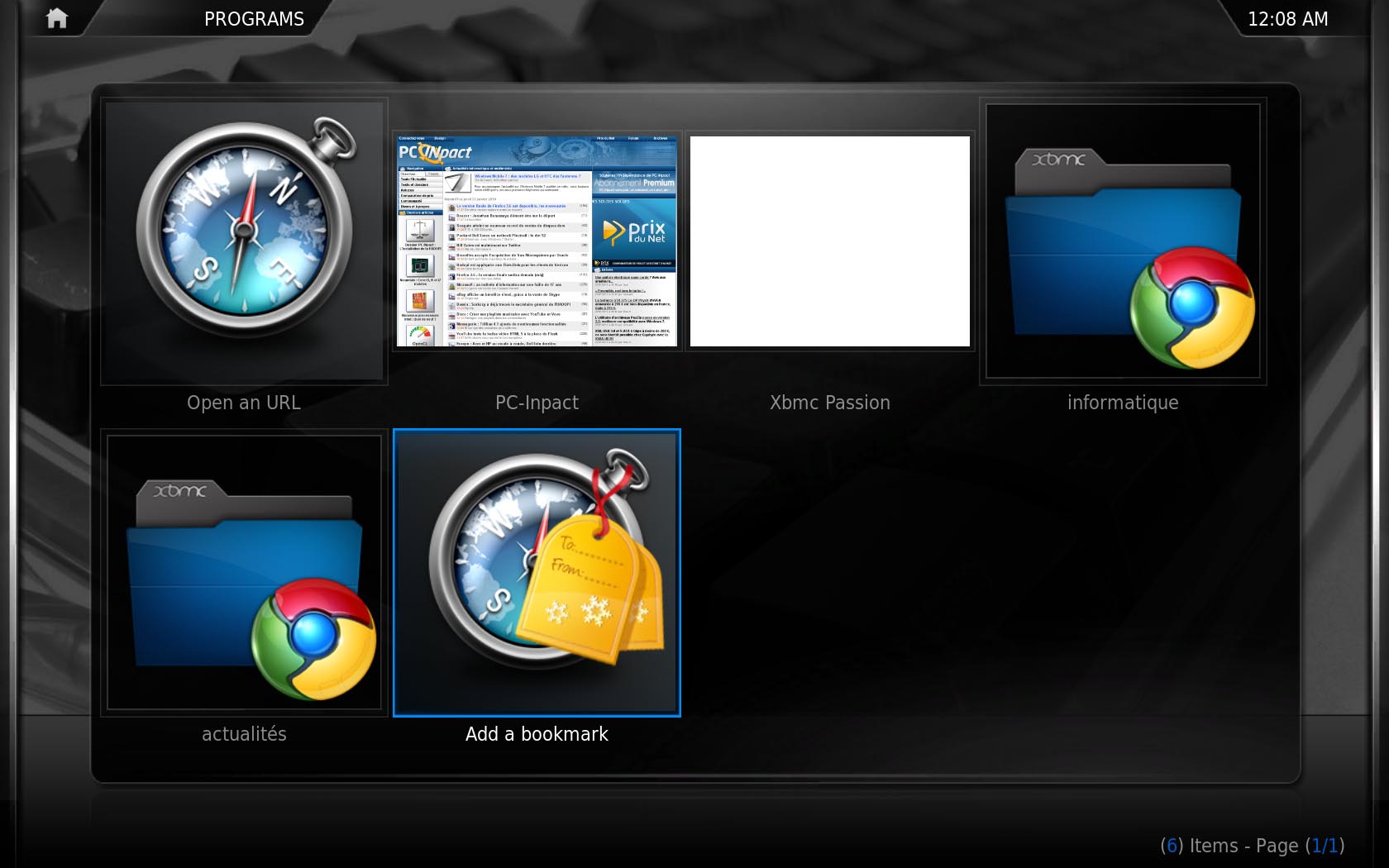The height and width of the screenshot is (868, 1389).
Task: Click the Home icon in top bar
Action: [x=57, y=18]
